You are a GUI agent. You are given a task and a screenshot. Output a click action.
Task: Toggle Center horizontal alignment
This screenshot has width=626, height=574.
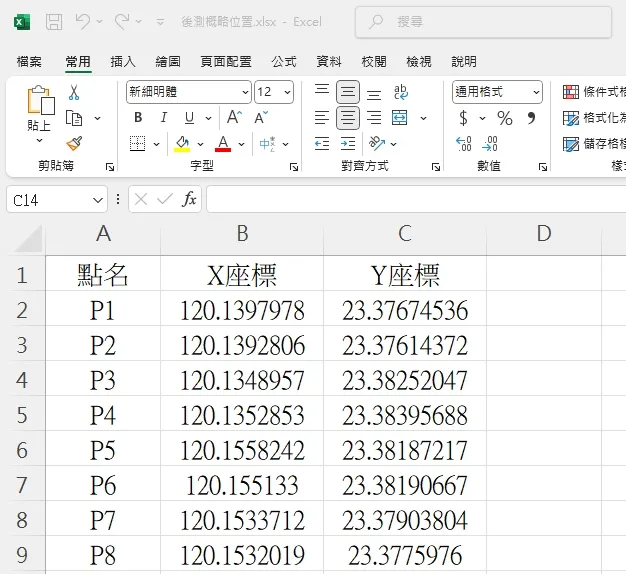coord(348,118)
